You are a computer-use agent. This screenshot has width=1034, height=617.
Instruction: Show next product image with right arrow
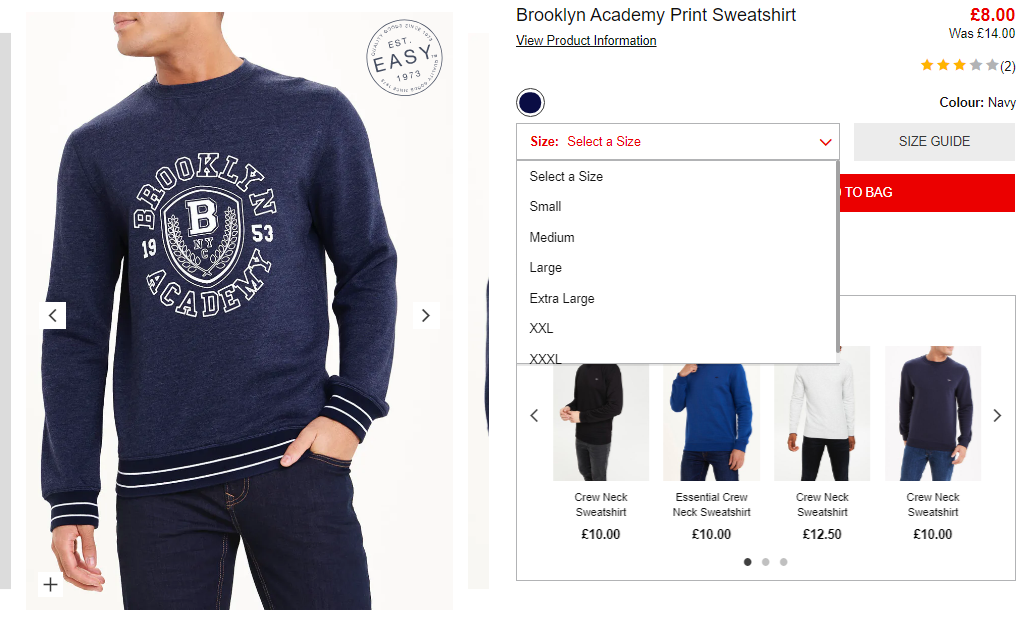click(426, 315)
